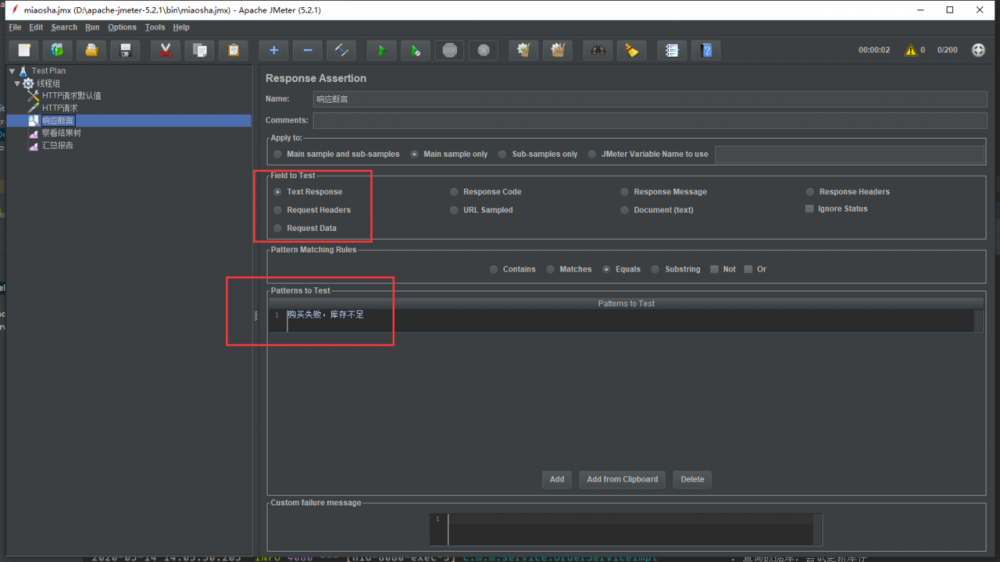Image resolution: width=1000 pixels, height=562 pixels.
Task: Open the Options menu
Action: coord(122,27)
